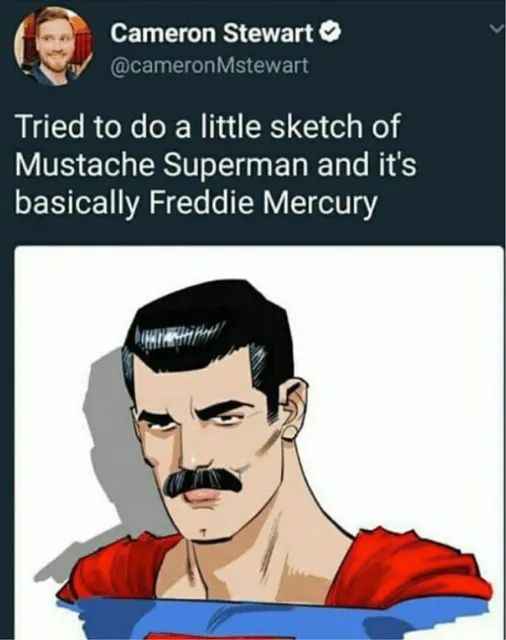Image resolution: width=506 pixels, height=640 pixels.
Task: Click the red cape on the left shoulder
Action: [118, 569]
